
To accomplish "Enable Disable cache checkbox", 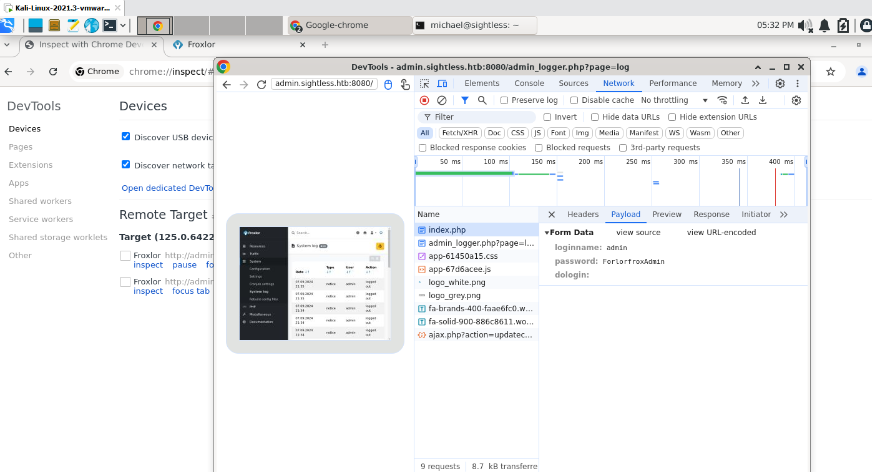I will [574, 100].
